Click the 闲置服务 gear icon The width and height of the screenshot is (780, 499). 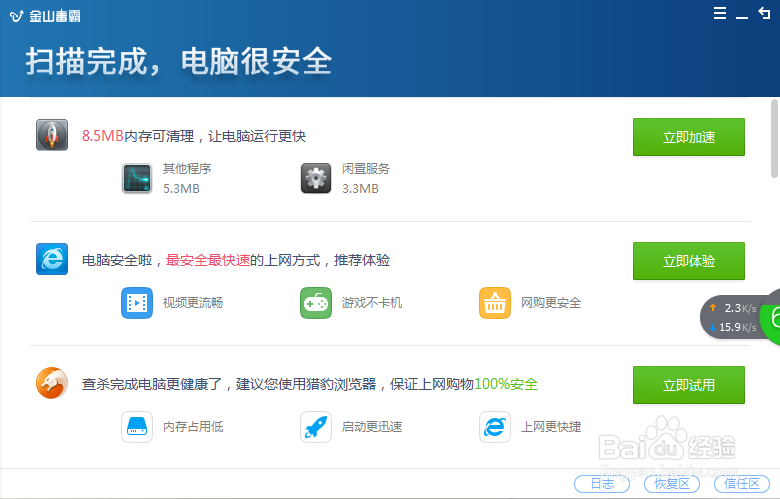click(316, 178)
